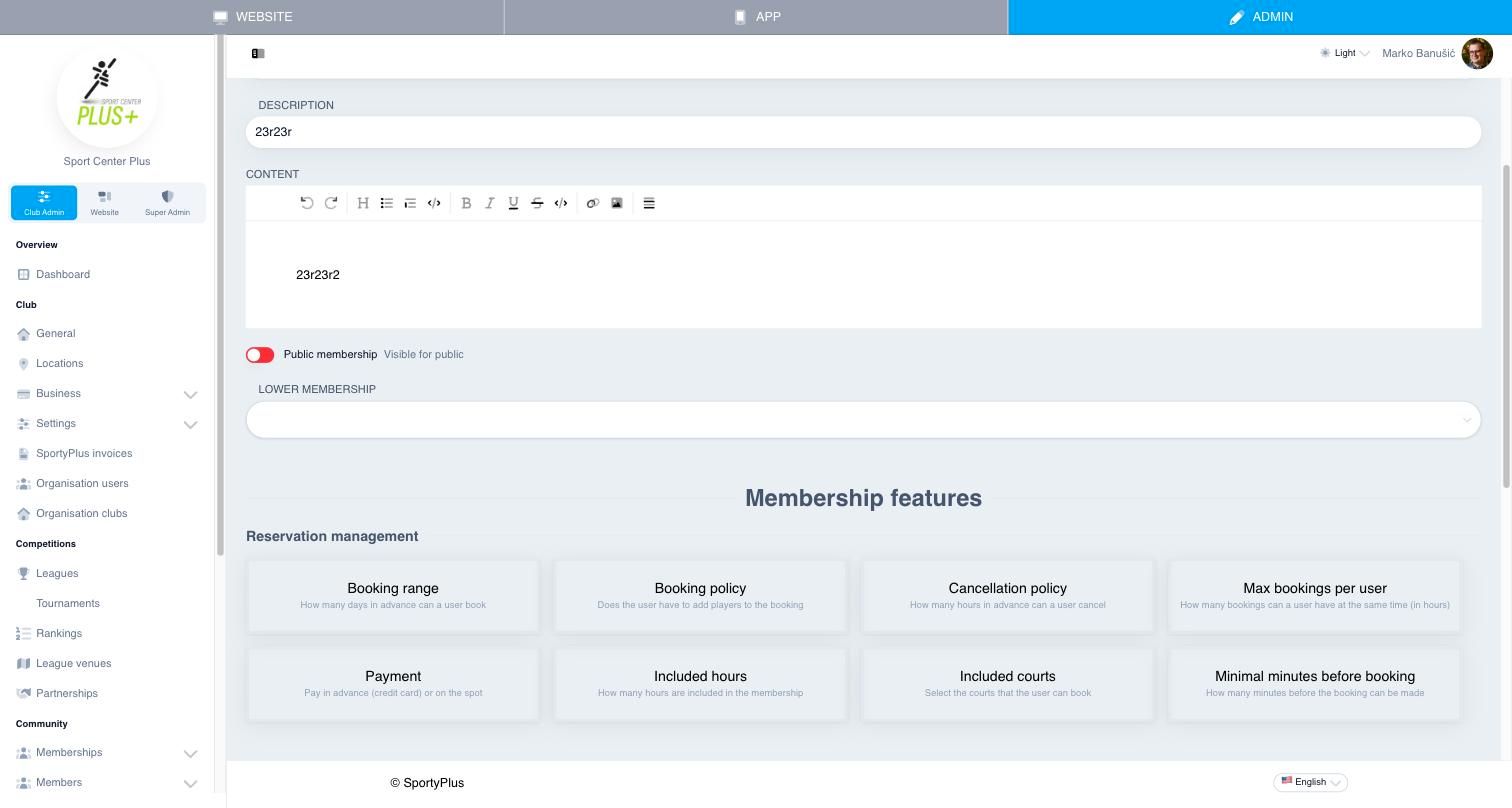The width and height of the screenshot is (1512, 808).
Task: Insert a hyperlink in the content
Action: coord(593,203)
